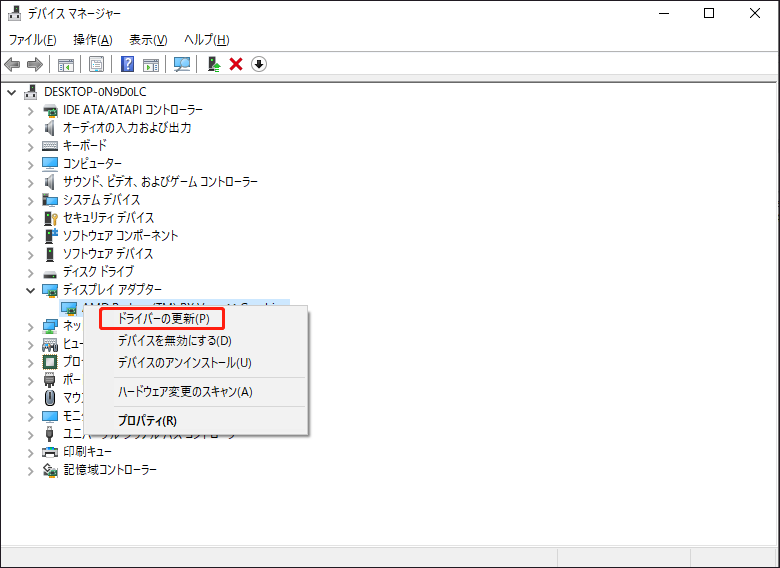Expand the 印刷キュー node
This screenshot has width=780, height=568.
coord(31,453)
